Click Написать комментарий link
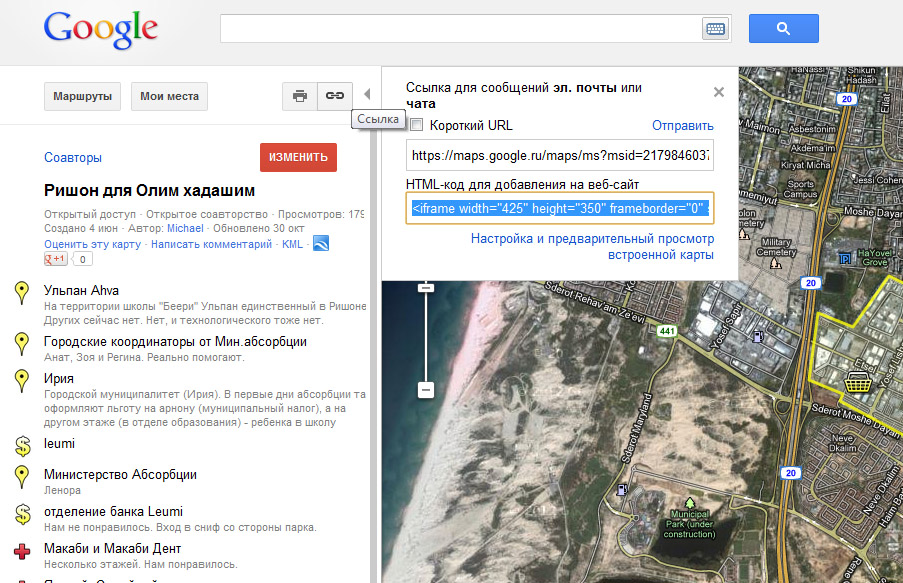Viewport: 903px width, 583px height. 211,244
